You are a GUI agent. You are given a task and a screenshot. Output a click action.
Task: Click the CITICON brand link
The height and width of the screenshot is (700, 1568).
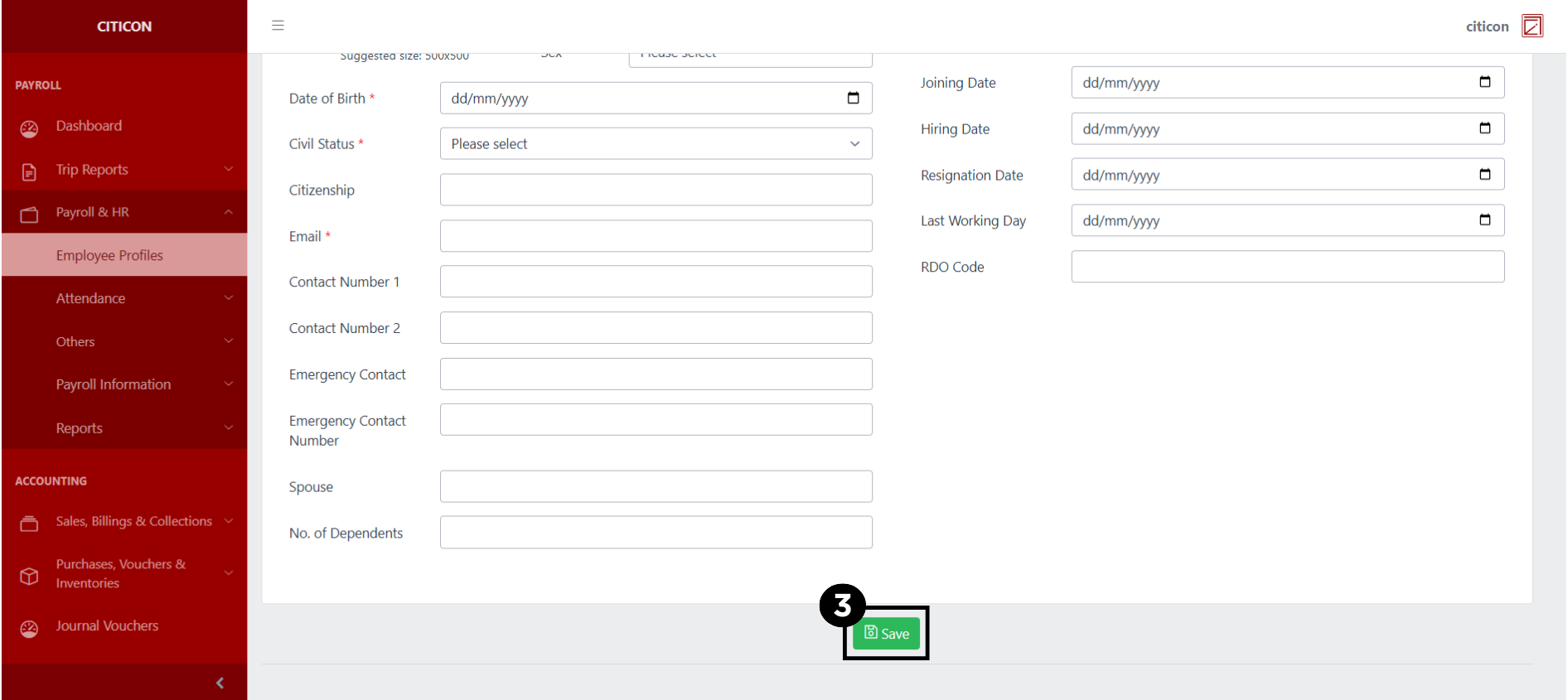[x=124, y=27]
